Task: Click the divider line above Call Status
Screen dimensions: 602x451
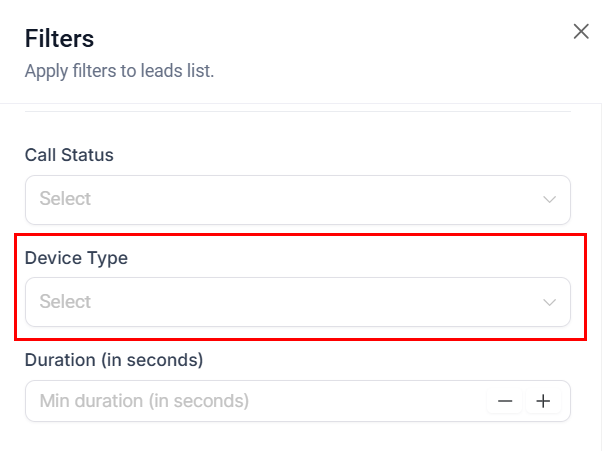Action: coord(297,111)
